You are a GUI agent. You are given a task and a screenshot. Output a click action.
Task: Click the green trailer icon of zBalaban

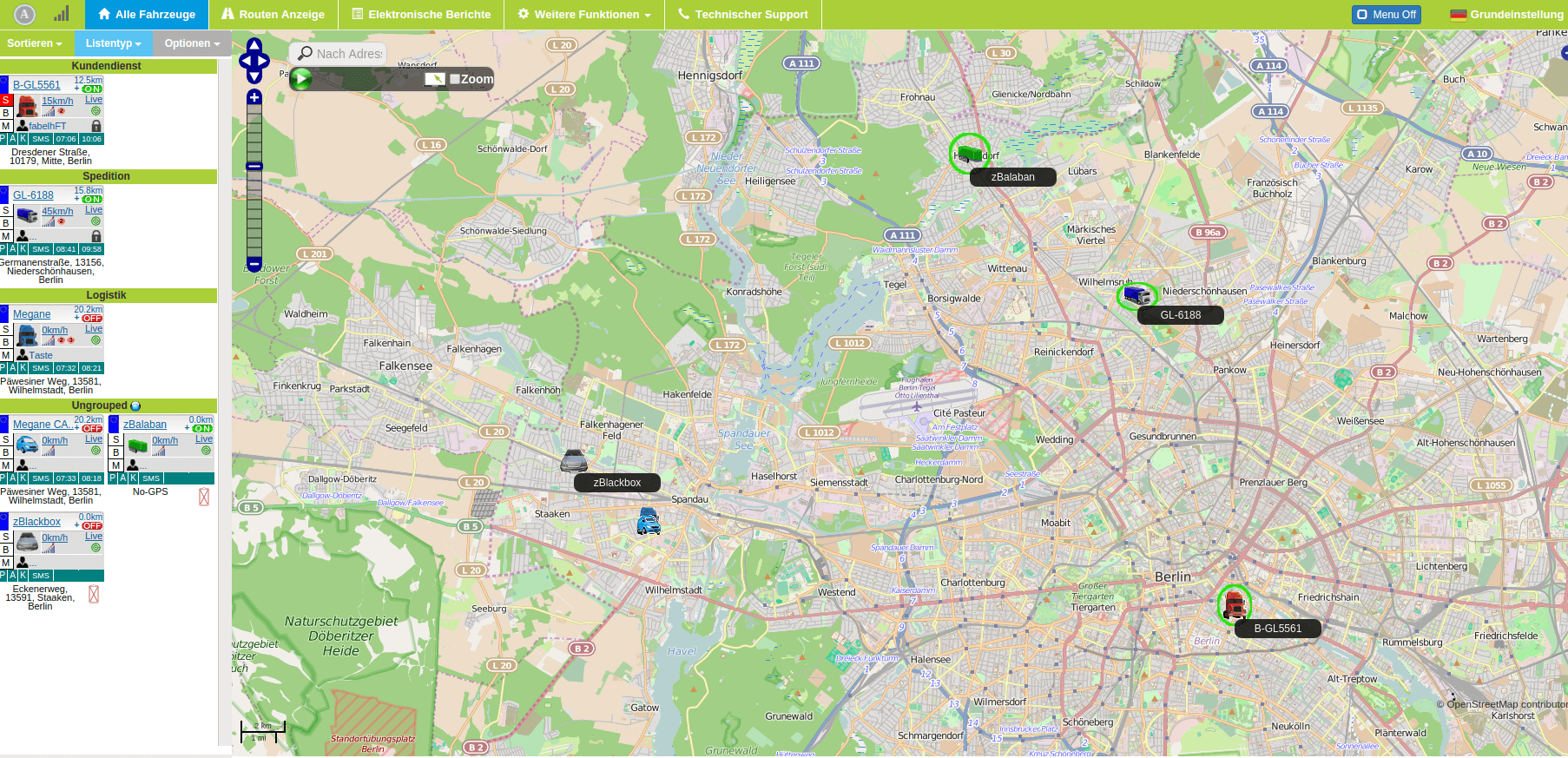point(137,445)
